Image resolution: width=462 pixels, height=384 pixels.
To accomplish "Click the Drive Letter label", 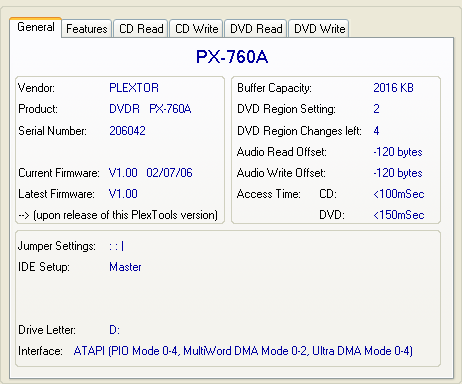I will (47, 330).
